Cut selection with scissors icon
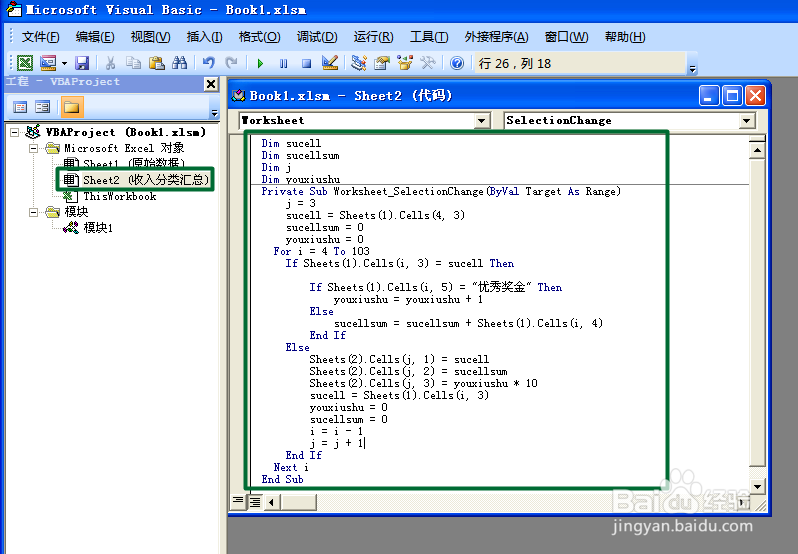The image size is (798, 554). [110, 63]
